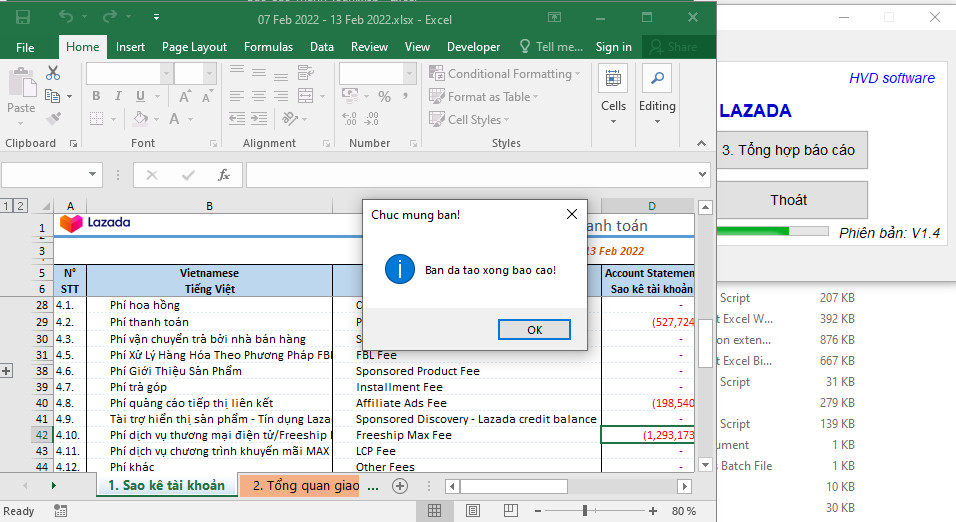This screenshot has width=956, height=522.
Task: Close the Chuc mung ban dialog
Action: click(571, 214)
